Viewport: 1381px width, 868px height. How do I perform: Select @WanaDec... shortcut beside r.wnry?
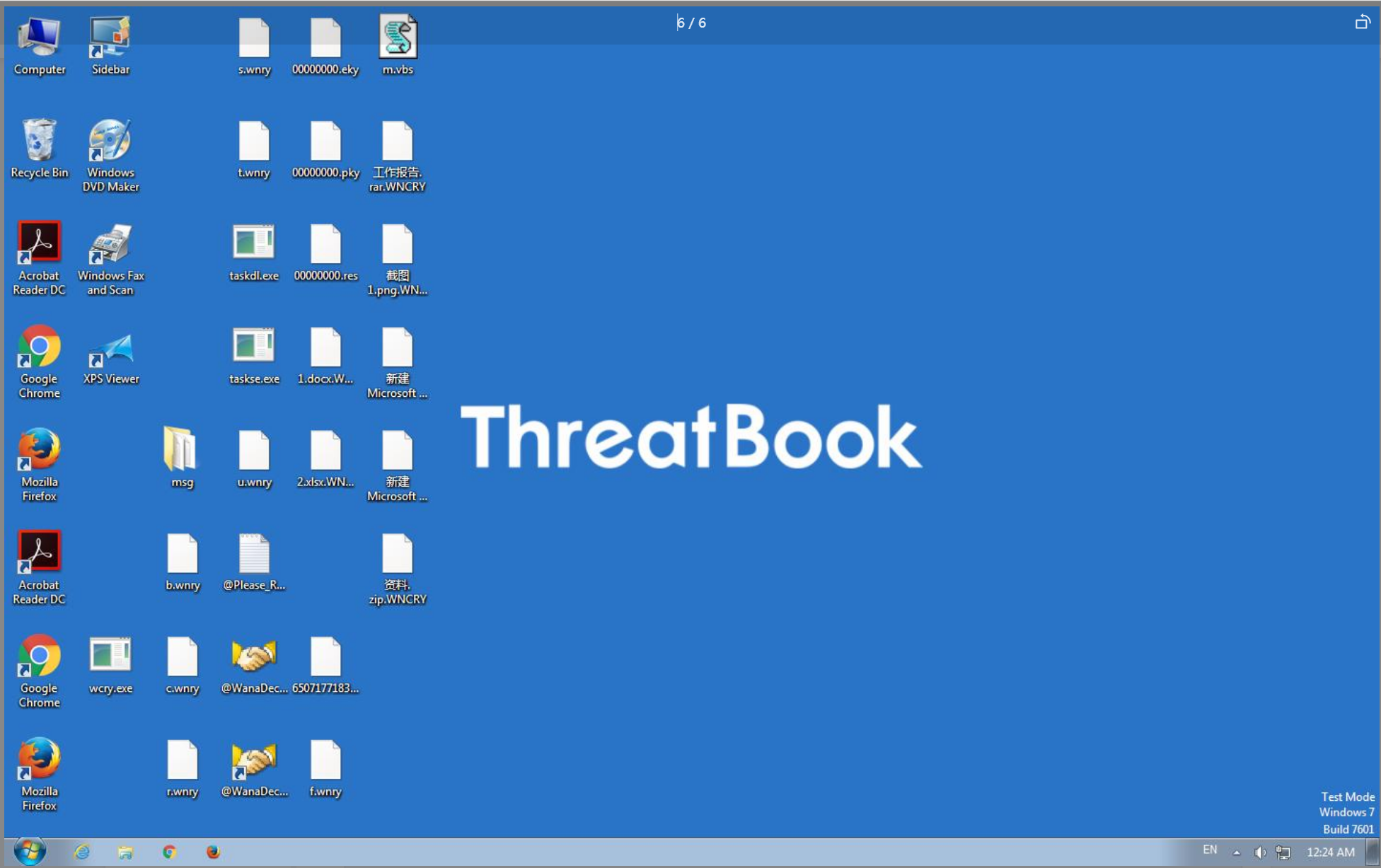tap(254, 768)
